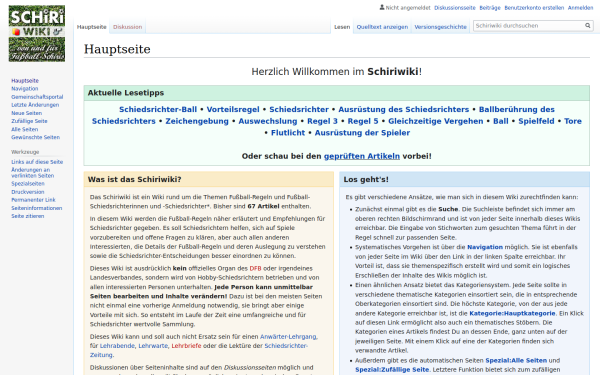Image resolution: width=600 pixels, height=375 pixels.
Task: Open Änderungen an verlinkten Seiten
Action: 33,173
